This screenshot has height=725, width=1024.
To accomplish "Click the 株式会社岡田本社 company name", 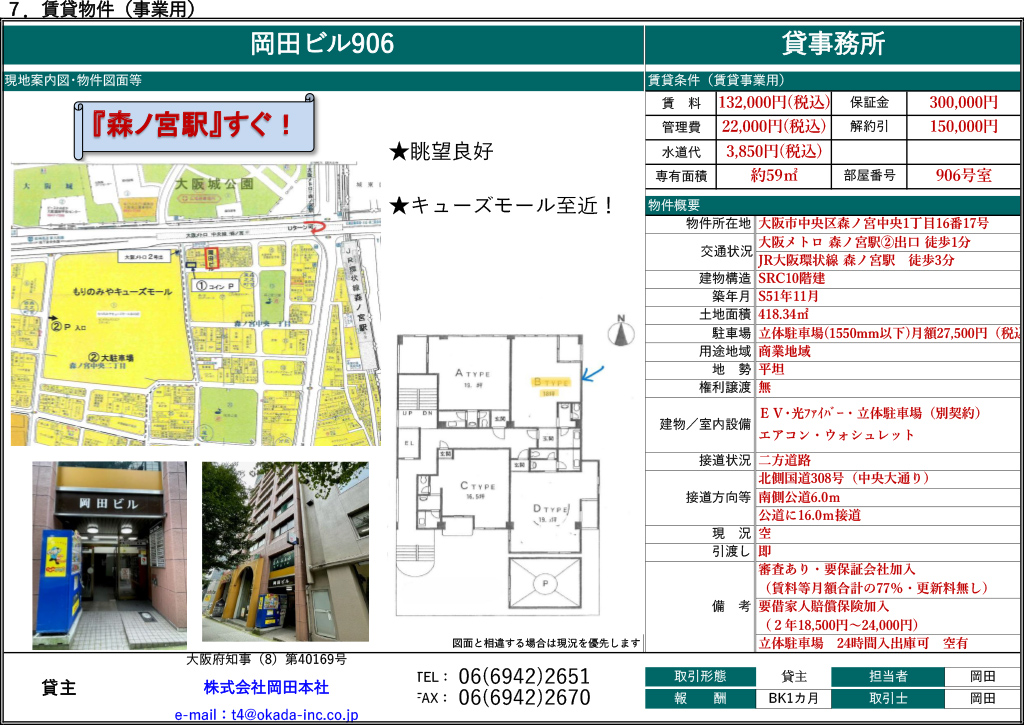I will 266,688.
